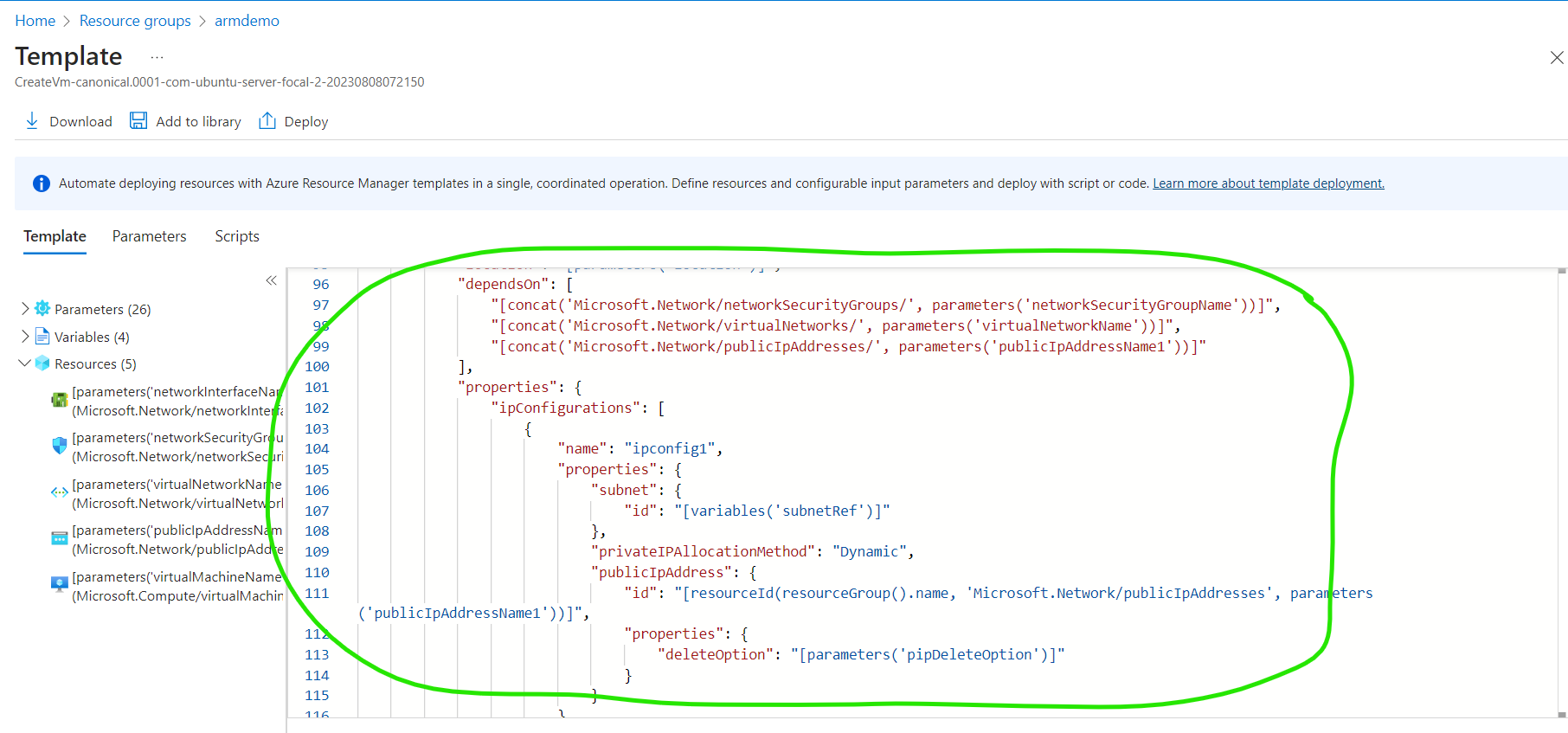Click the Download arrow icon
1568x733 pixels.
point(32,121)
